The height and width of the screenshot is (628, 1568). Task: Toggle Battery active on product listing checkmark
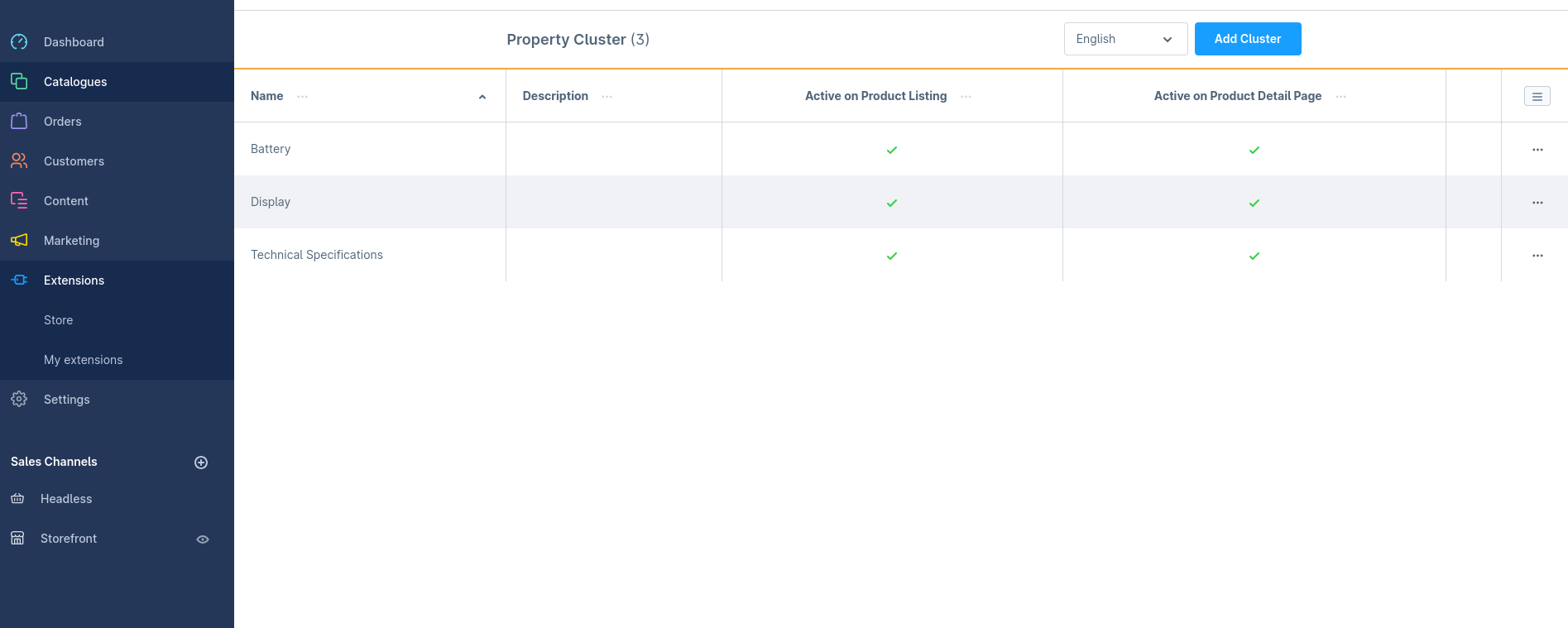[892, 150]
